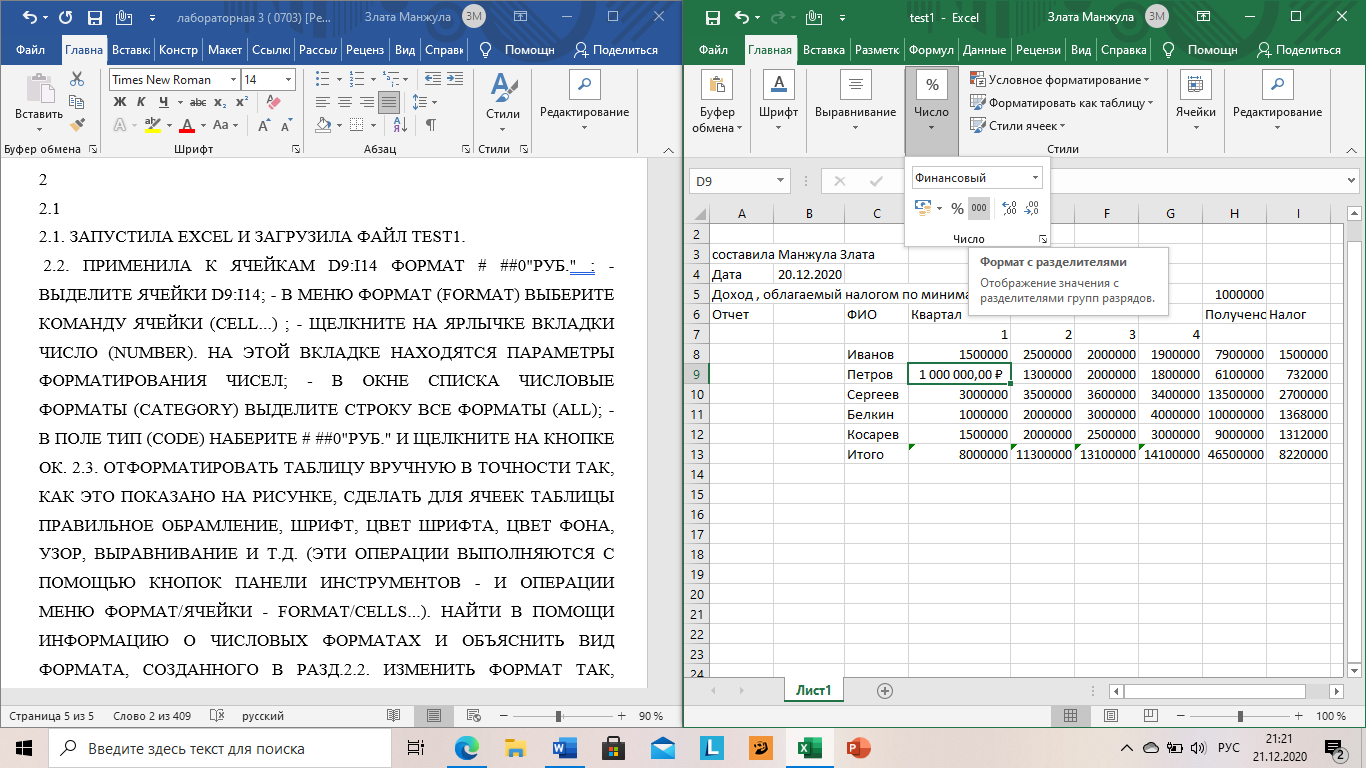Switch to Вид tab in Word
This screenshot has width=1366, height=768.
pos(405,50)
